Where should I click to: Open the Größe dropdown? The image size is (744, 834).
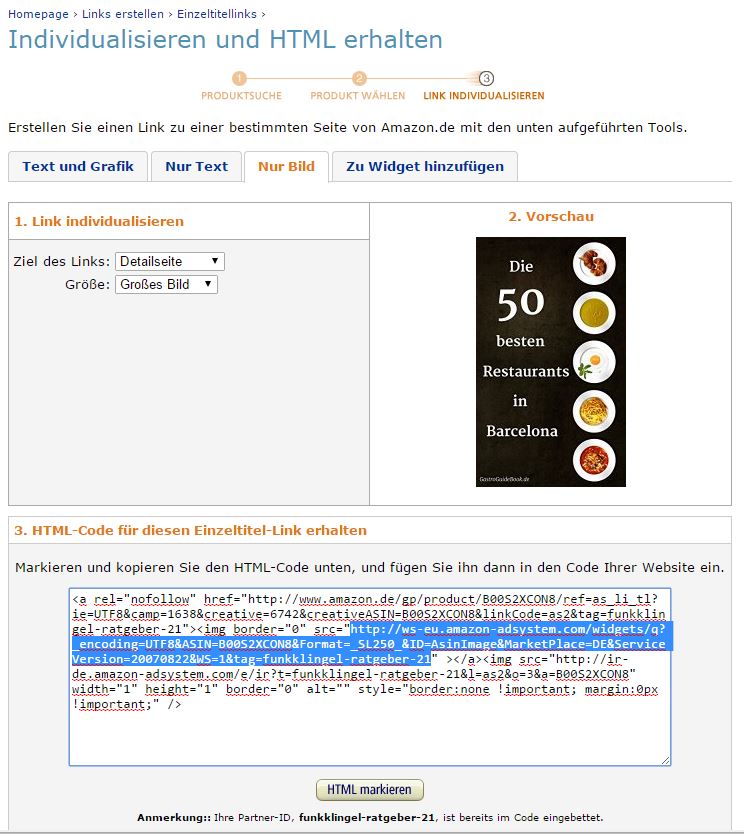(166, 284)
